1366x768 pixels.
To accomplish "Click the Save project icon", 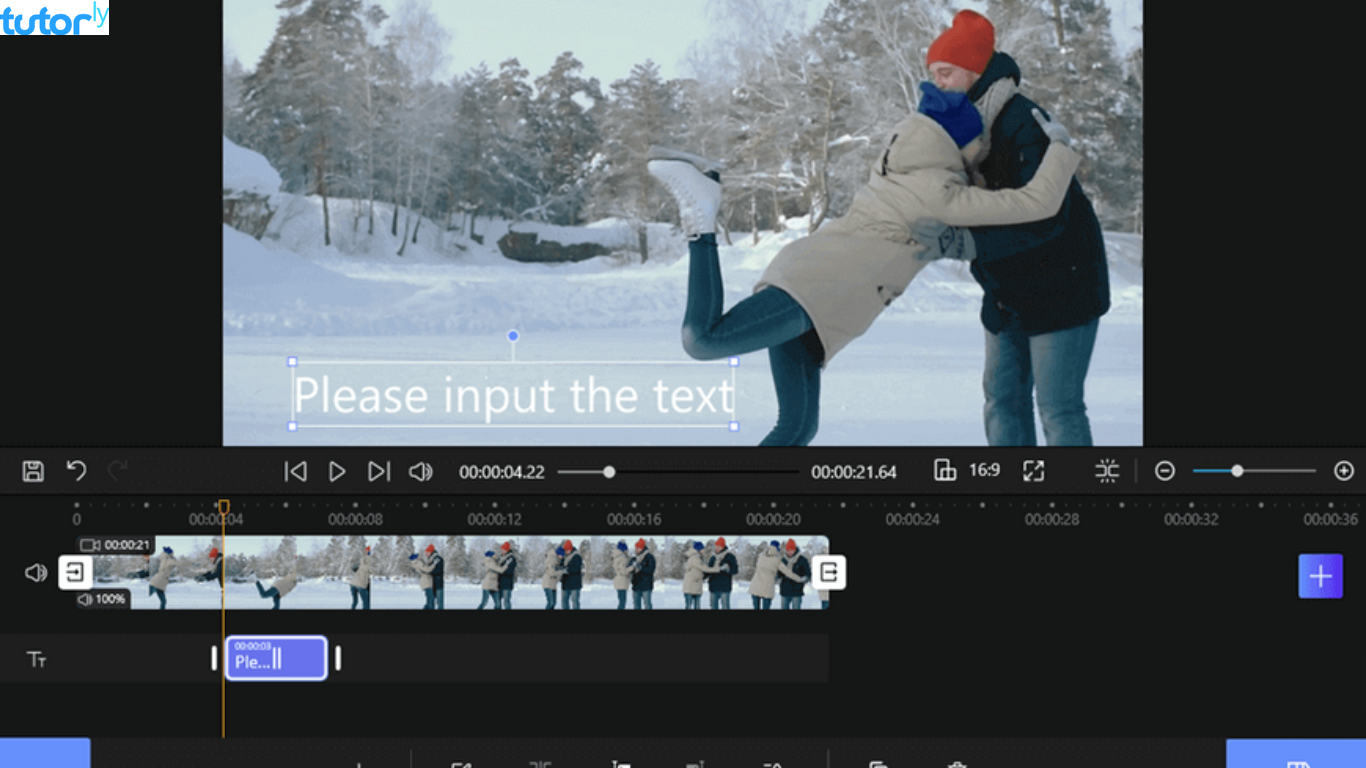I will 33,471.
